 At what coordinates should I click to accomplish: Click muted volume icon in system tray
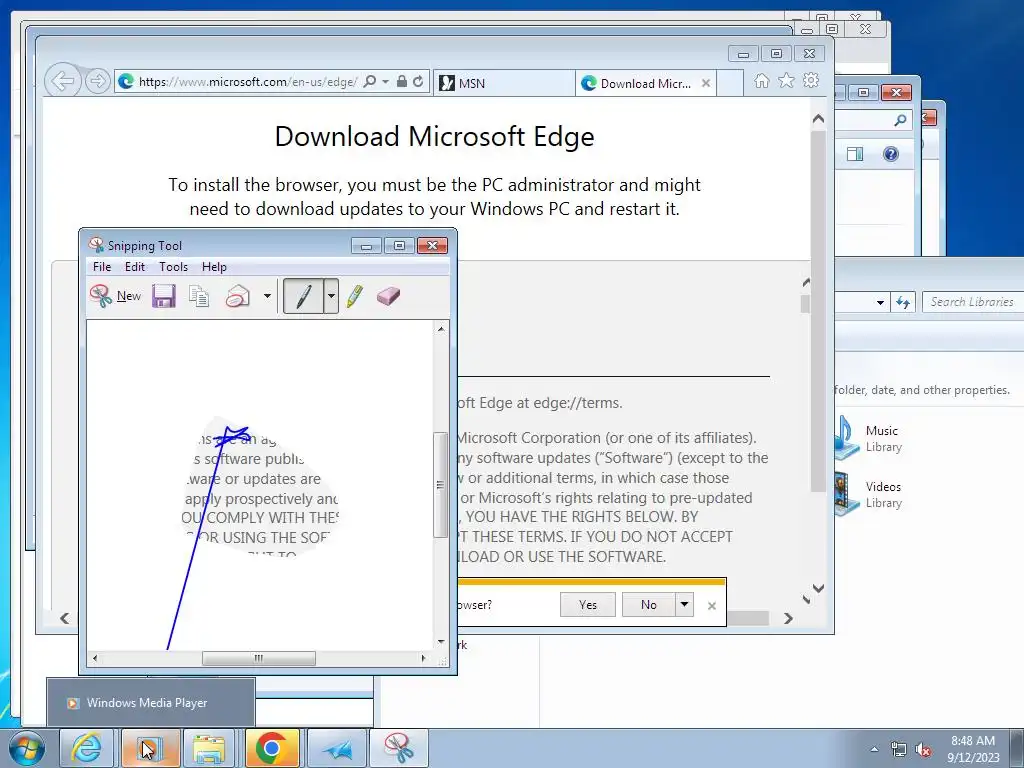click(x=923, y=749)
